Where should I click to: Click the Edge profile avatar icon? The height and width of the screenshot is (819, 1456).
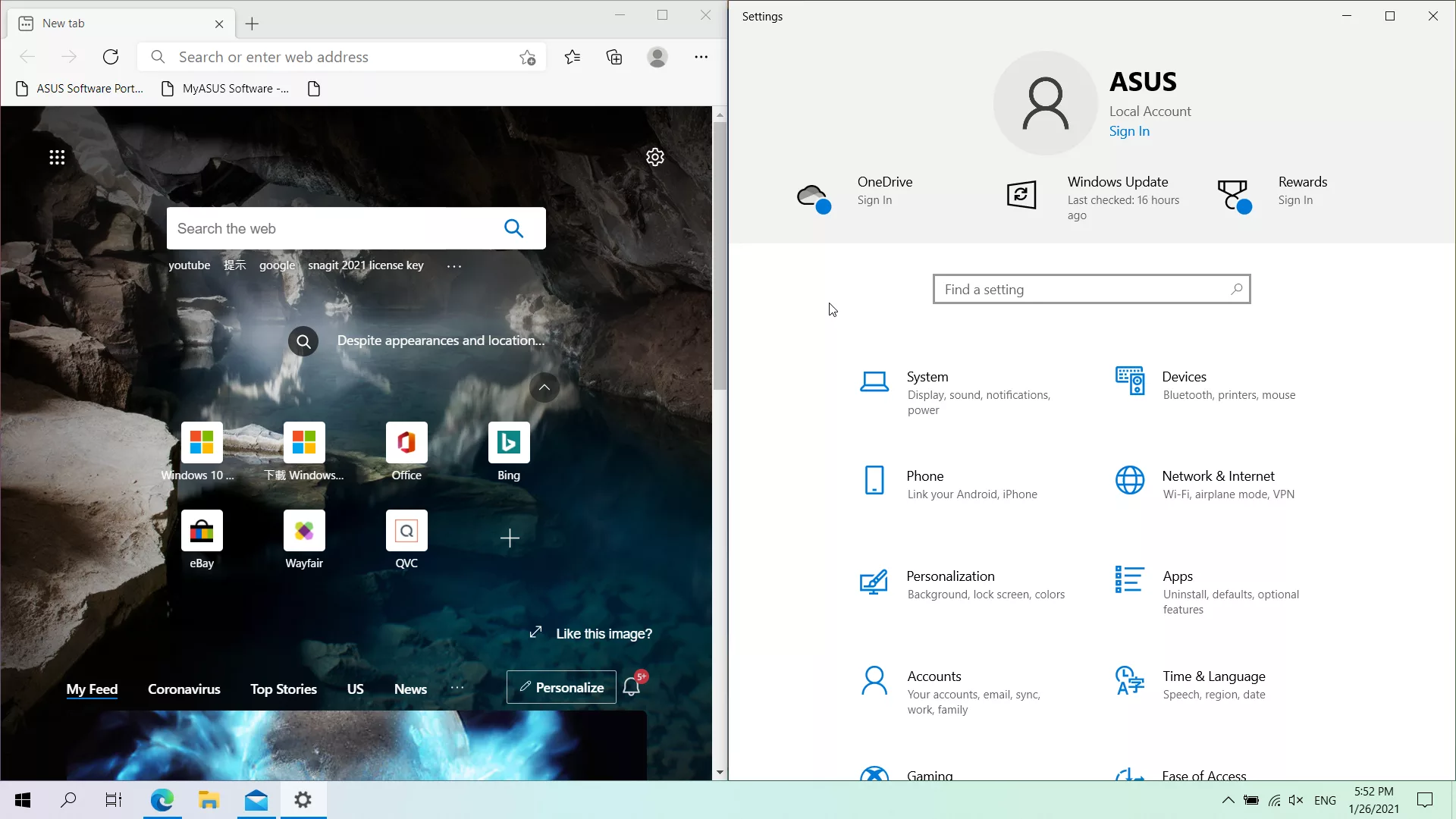point(657,57)
